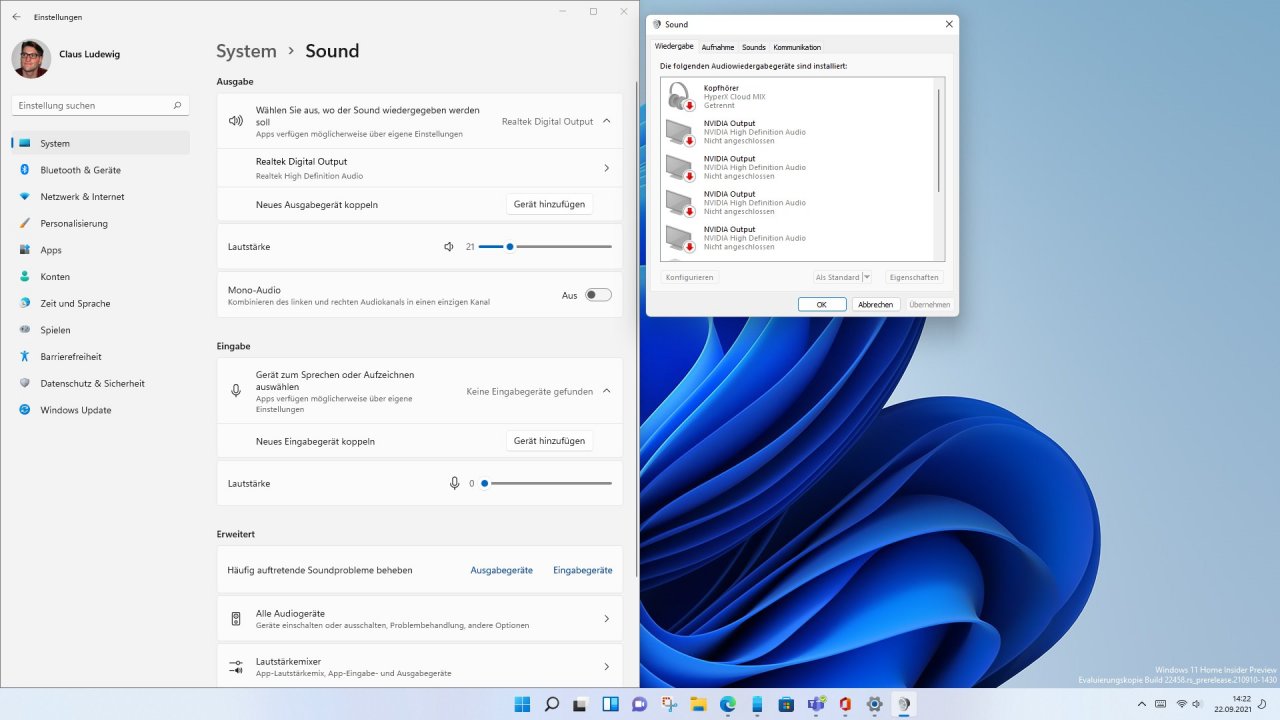1280x720 pixels.
Task: Open Spielen settings
Action: [x=100, y=330]
